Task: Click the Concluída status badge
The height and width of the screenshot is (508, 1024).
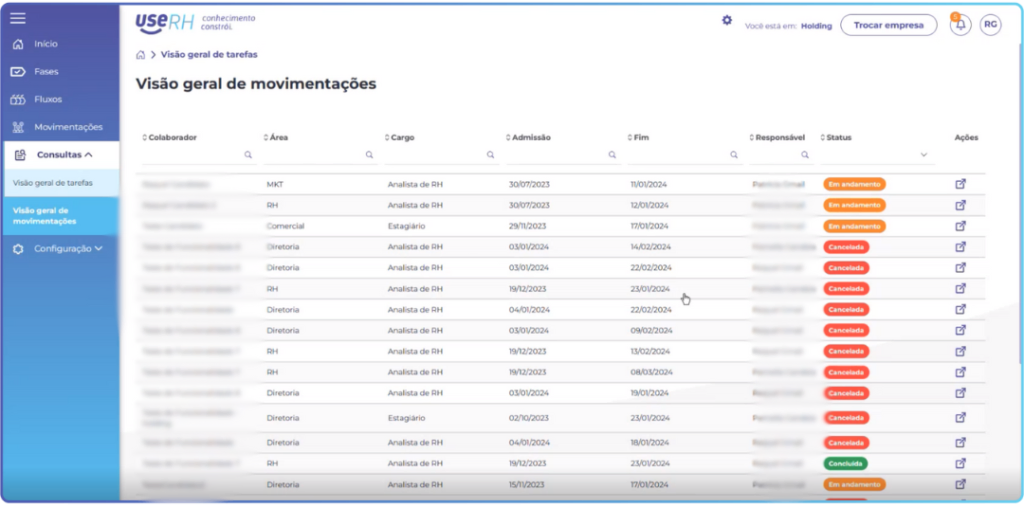Action: [845, 464]
